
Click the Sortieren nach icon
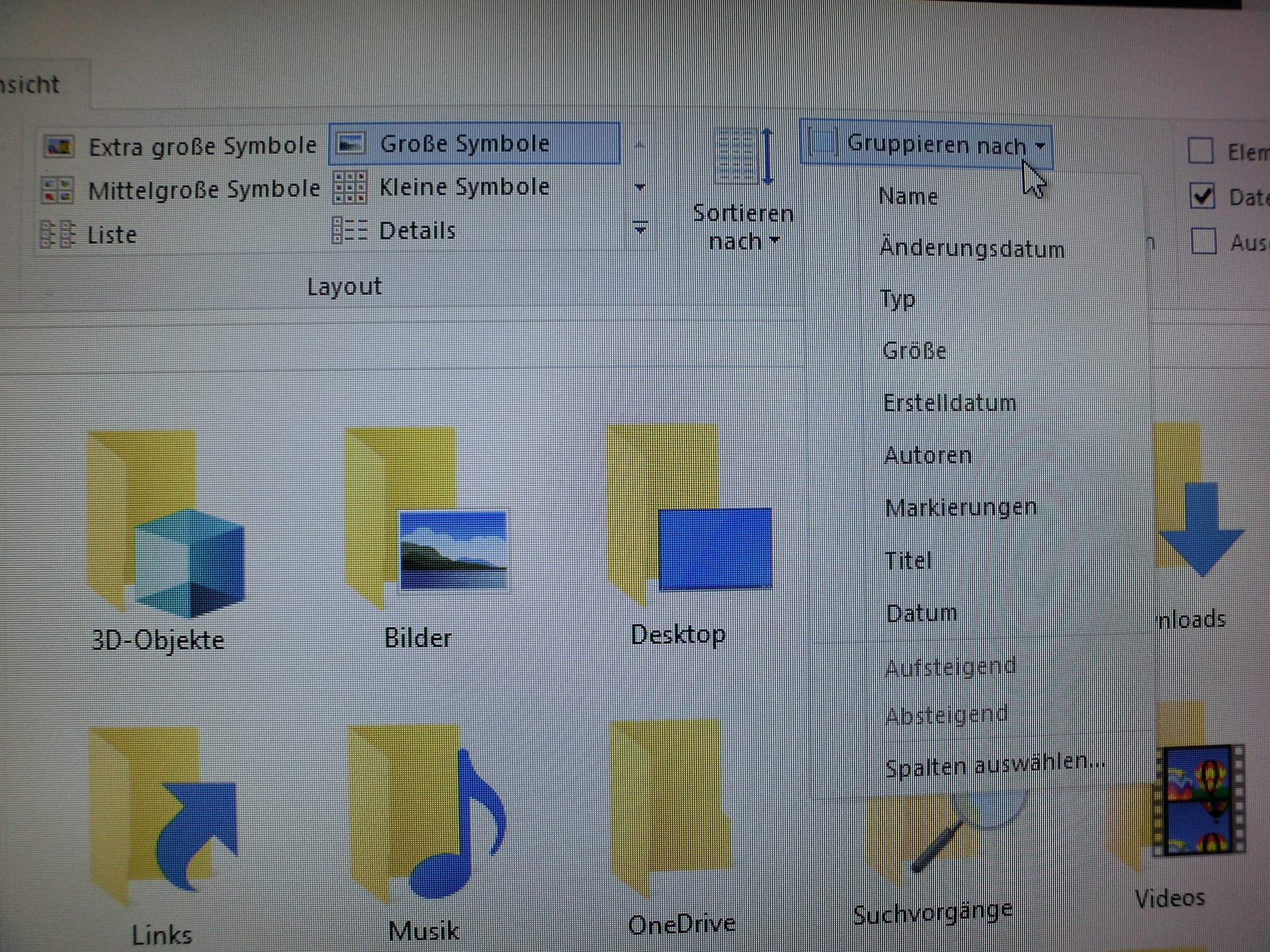click(x=743, y=157)
